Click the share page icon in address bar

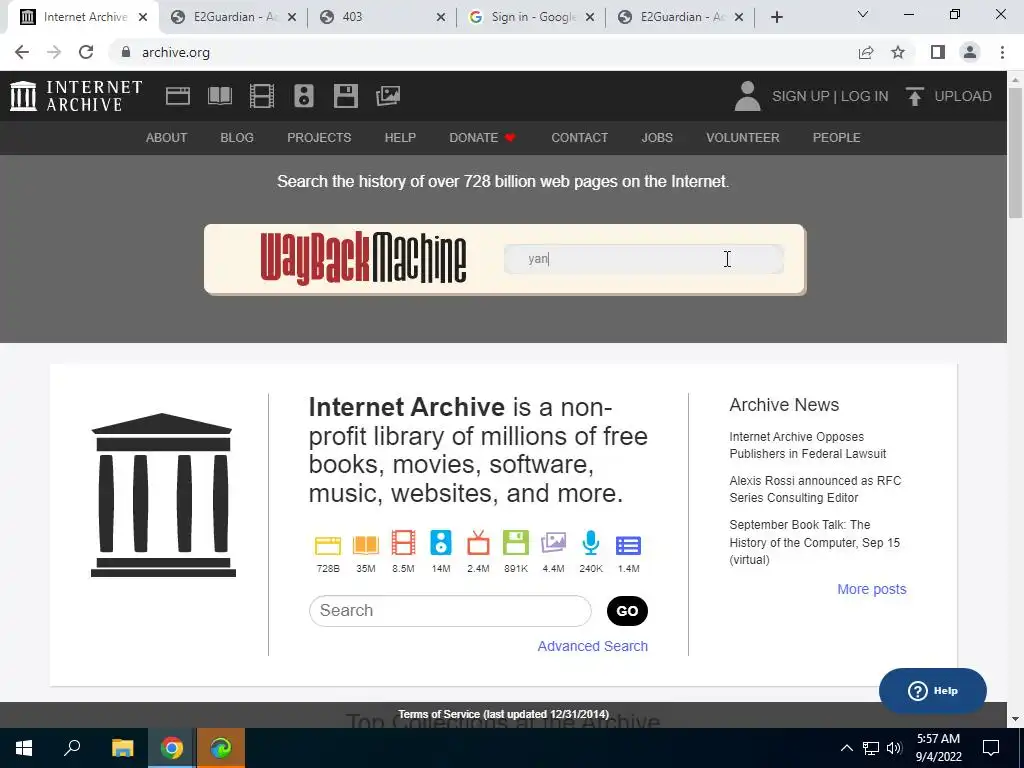[x=866, y=52]
